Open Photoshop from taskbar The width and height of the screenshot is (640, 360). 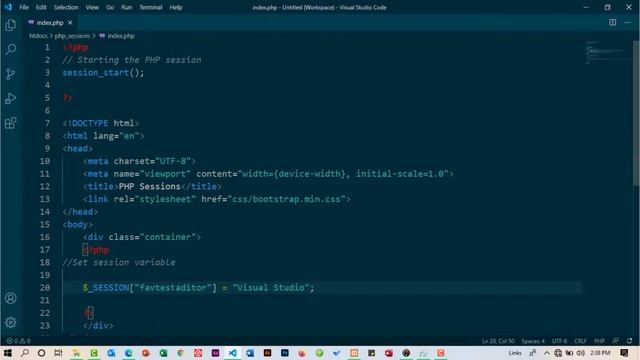tap(284, 353)
